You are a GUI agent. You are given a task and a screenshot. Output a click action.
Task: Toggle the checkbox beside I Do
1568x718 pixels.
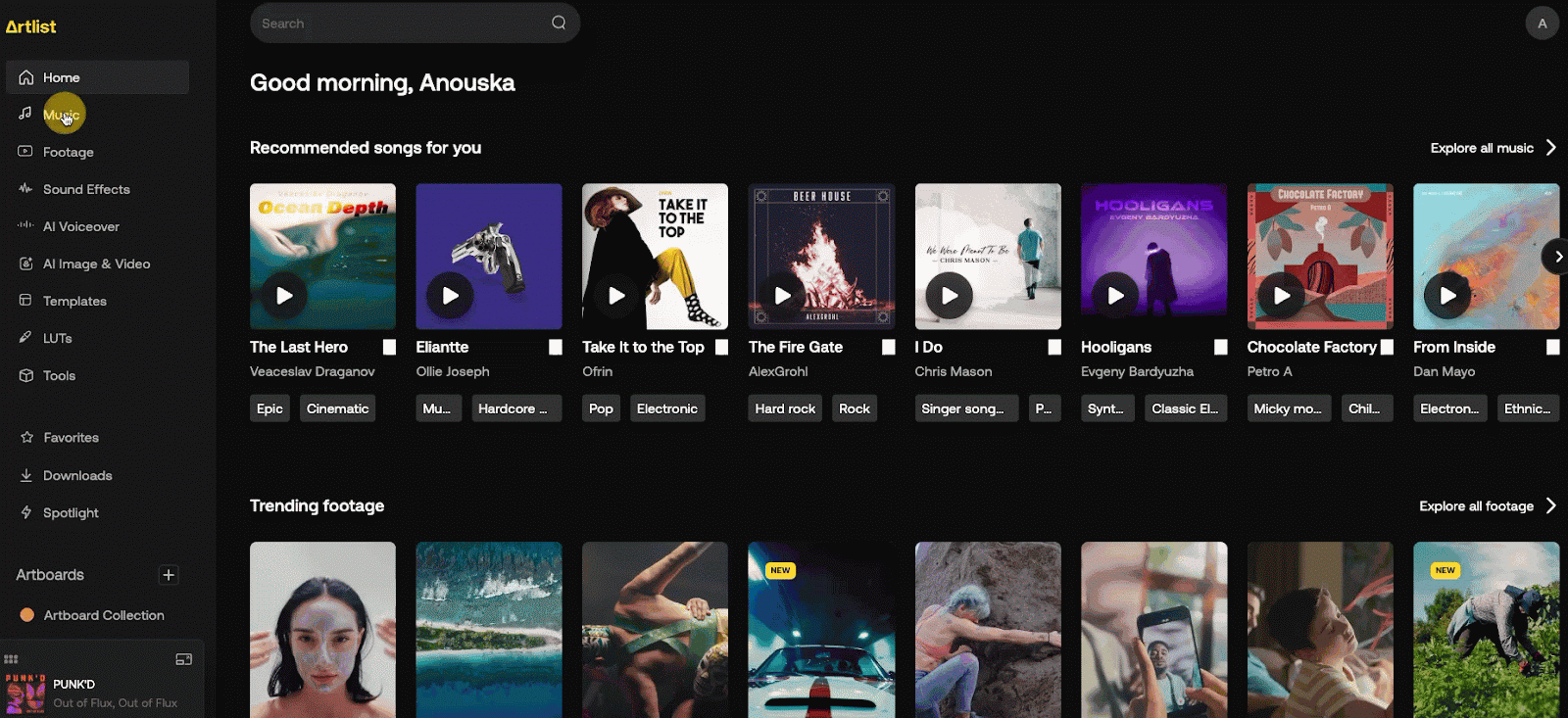pyautogui.click(x=1054, y=347)
